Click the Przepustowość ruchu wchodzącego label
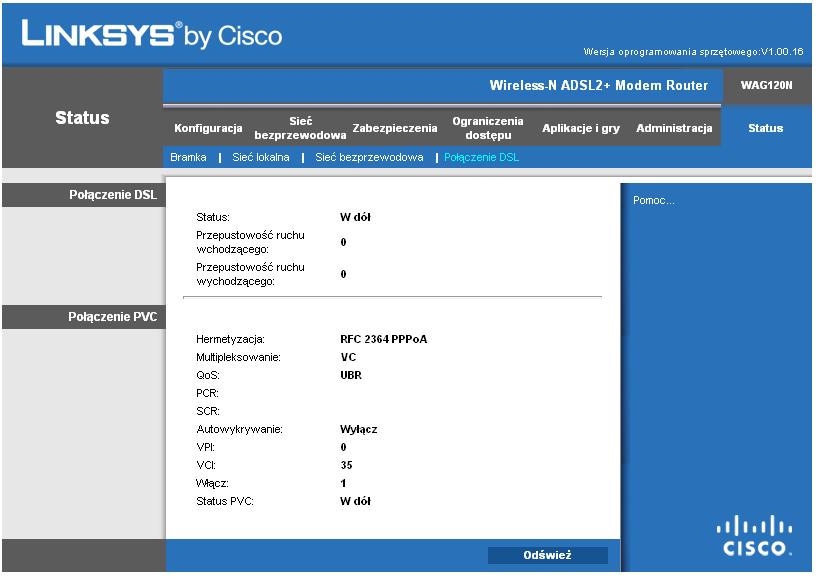 point(250,242)
